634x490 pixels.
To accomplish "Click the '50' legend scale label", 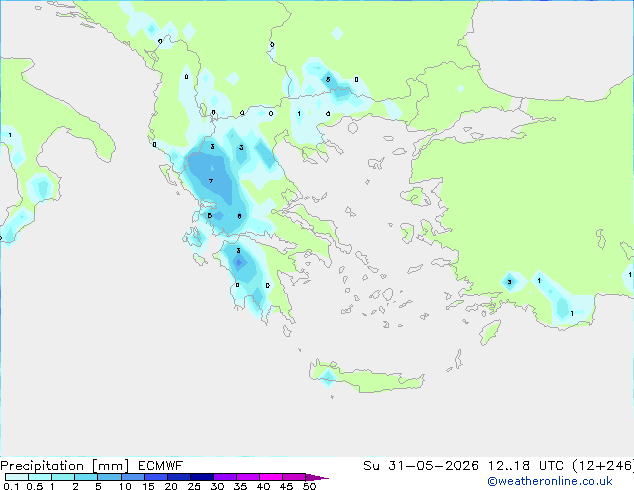I will pyautogui.click(x=309, y=486).
